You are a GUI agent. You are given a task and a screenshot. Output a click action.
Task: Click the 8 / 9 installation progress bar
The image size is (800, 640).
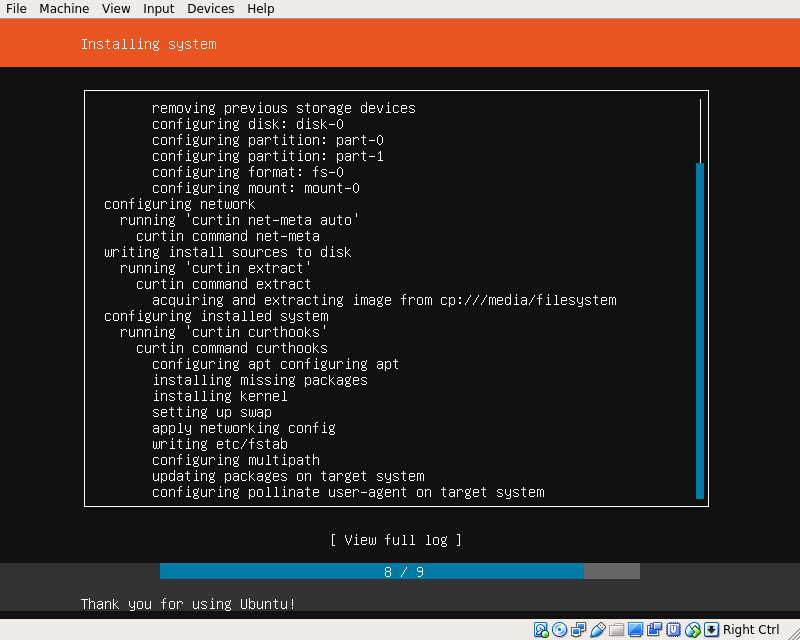click(400, 572)
